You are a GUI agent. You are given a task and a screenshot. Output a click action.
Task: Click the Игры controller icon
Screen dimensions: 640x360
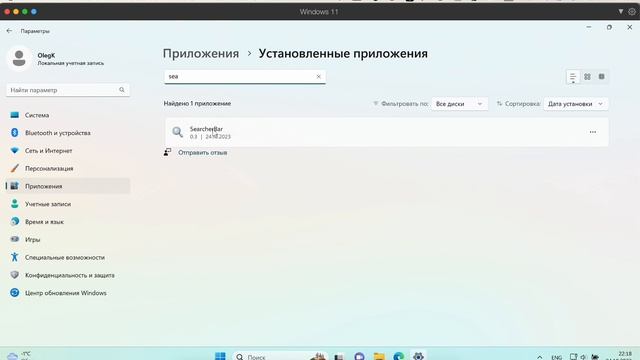point(15,239)
